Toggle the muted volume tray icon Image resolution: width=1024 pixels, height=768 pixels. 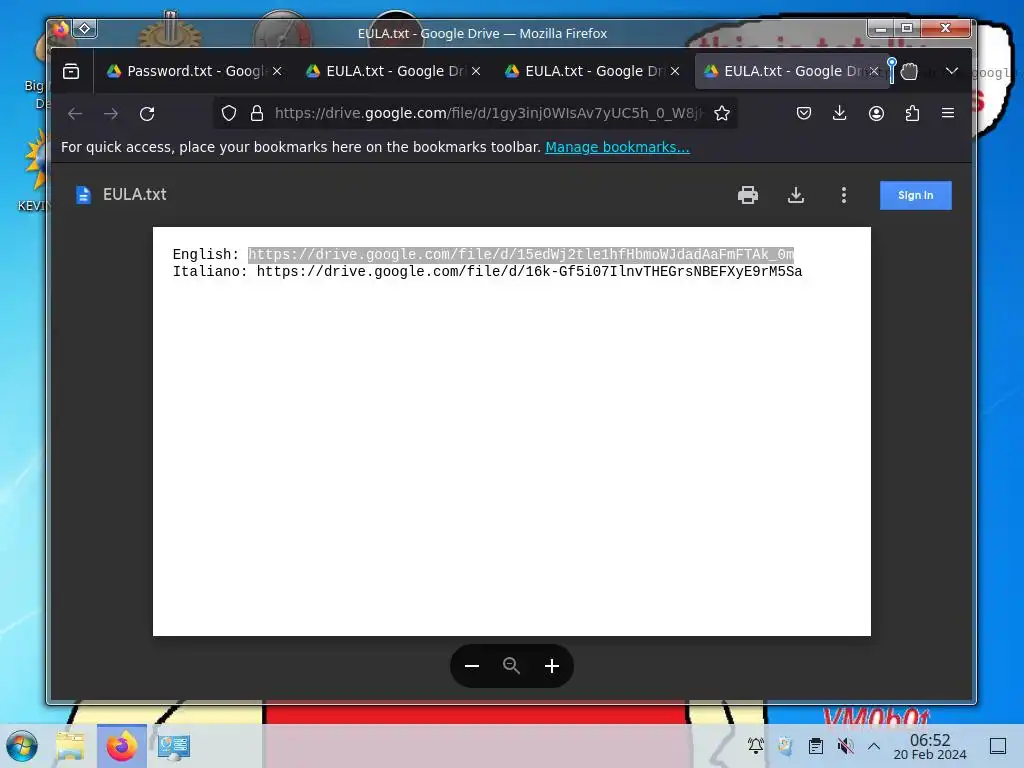click(846, 746)
